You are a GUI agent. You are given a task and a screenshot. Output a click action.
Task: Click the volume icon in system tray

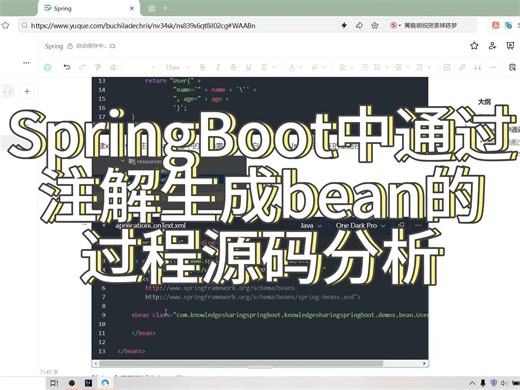[504, 383]
